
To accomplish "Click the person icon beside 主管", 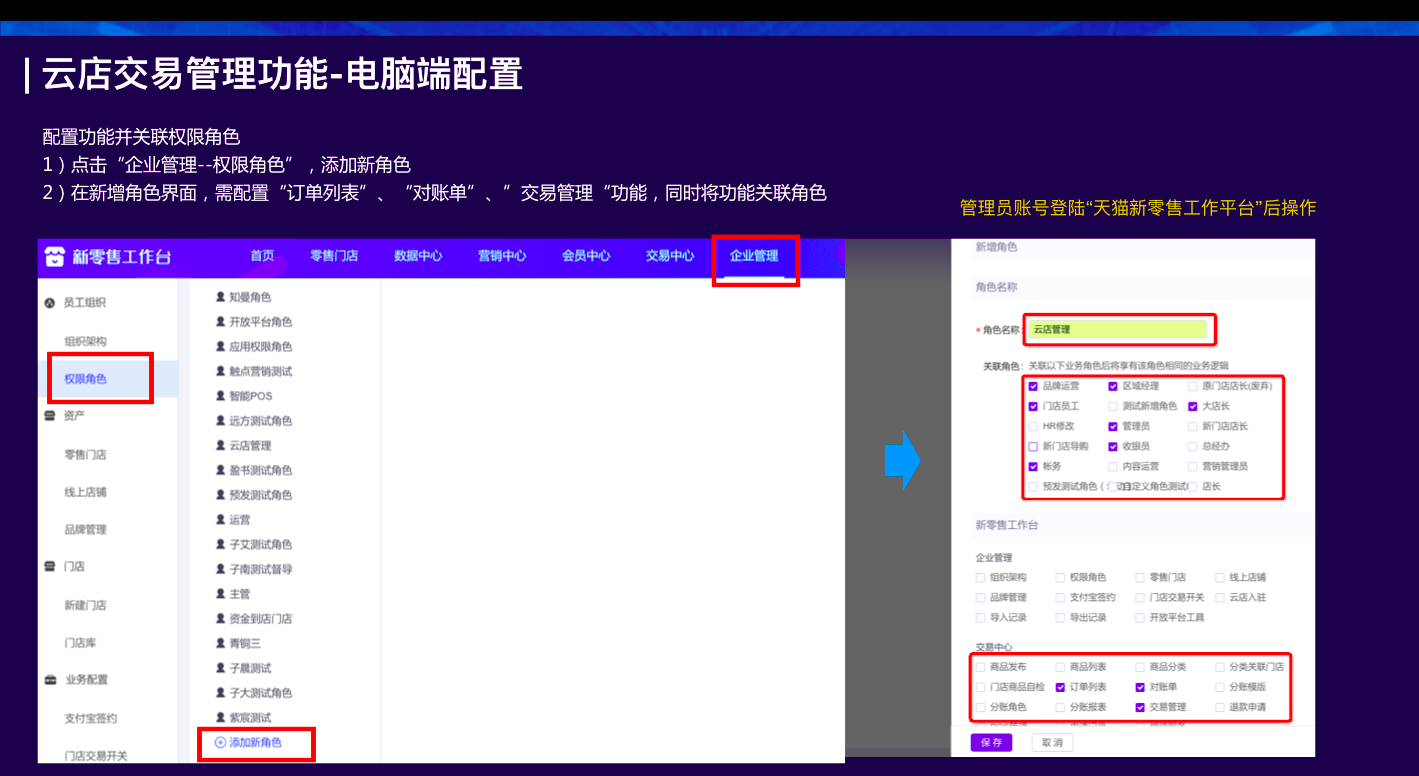I will (221, 594).
